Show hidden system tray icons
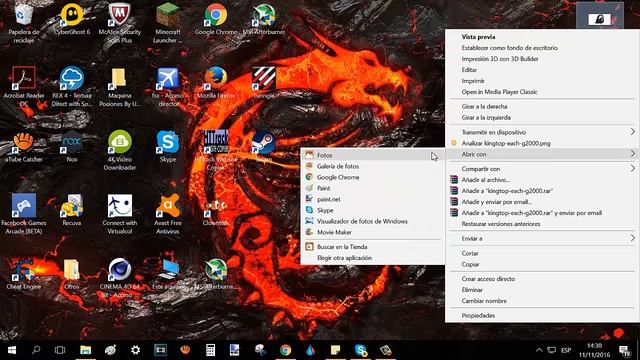The image size is (640, 360). click(x=539, y=350)
